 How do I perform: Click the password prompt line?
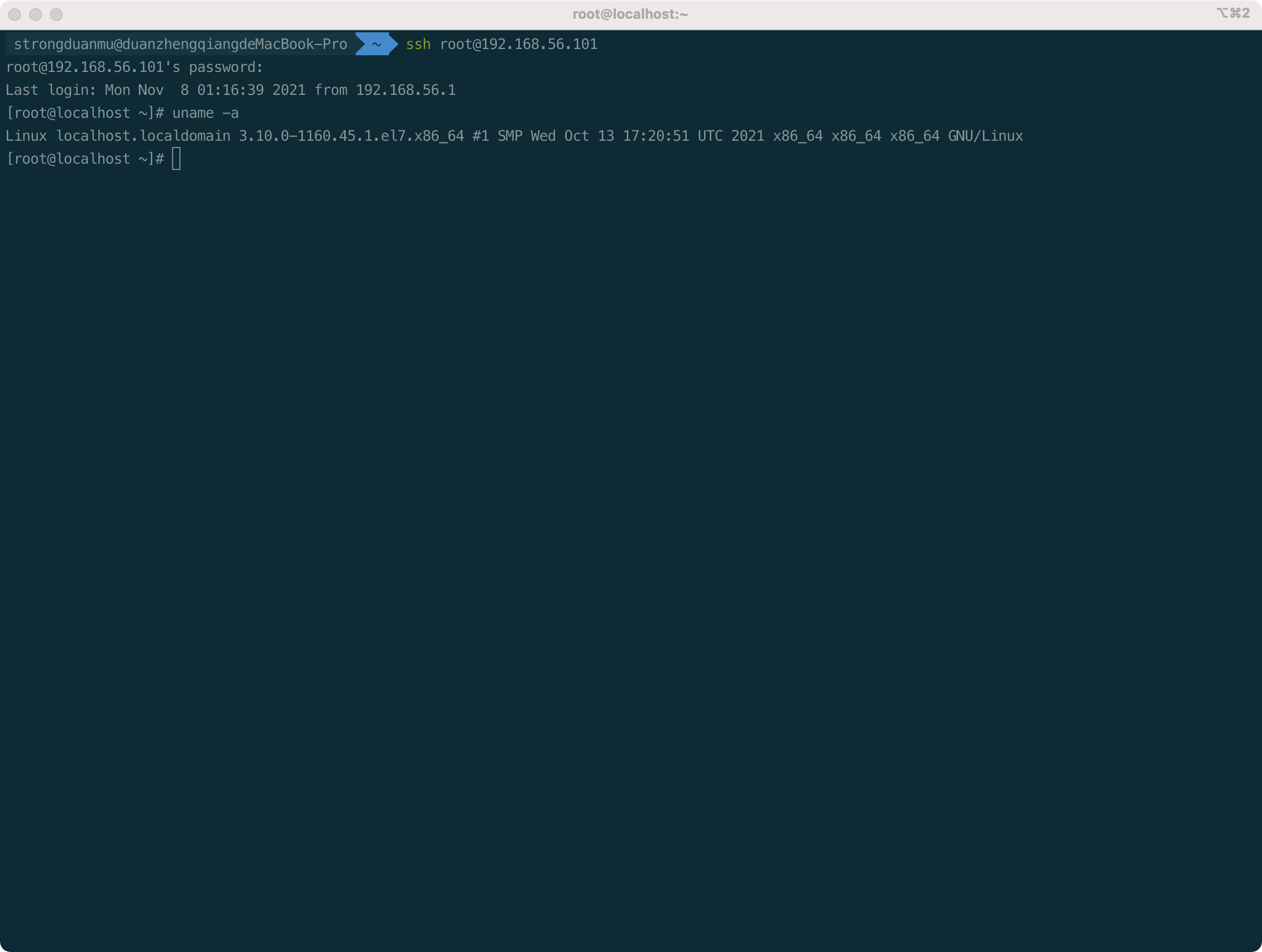(134, 67)
